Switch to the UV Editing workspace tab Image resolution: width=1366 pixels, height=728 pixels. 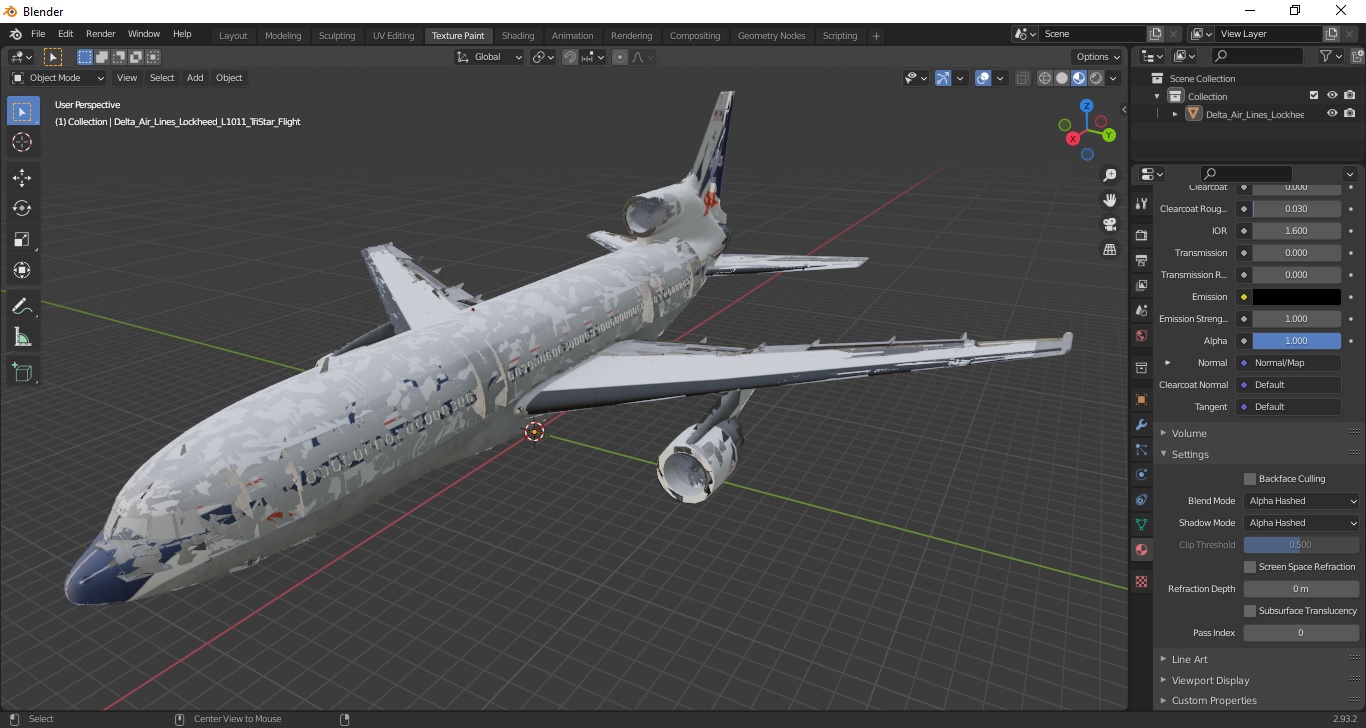[393, 36]
